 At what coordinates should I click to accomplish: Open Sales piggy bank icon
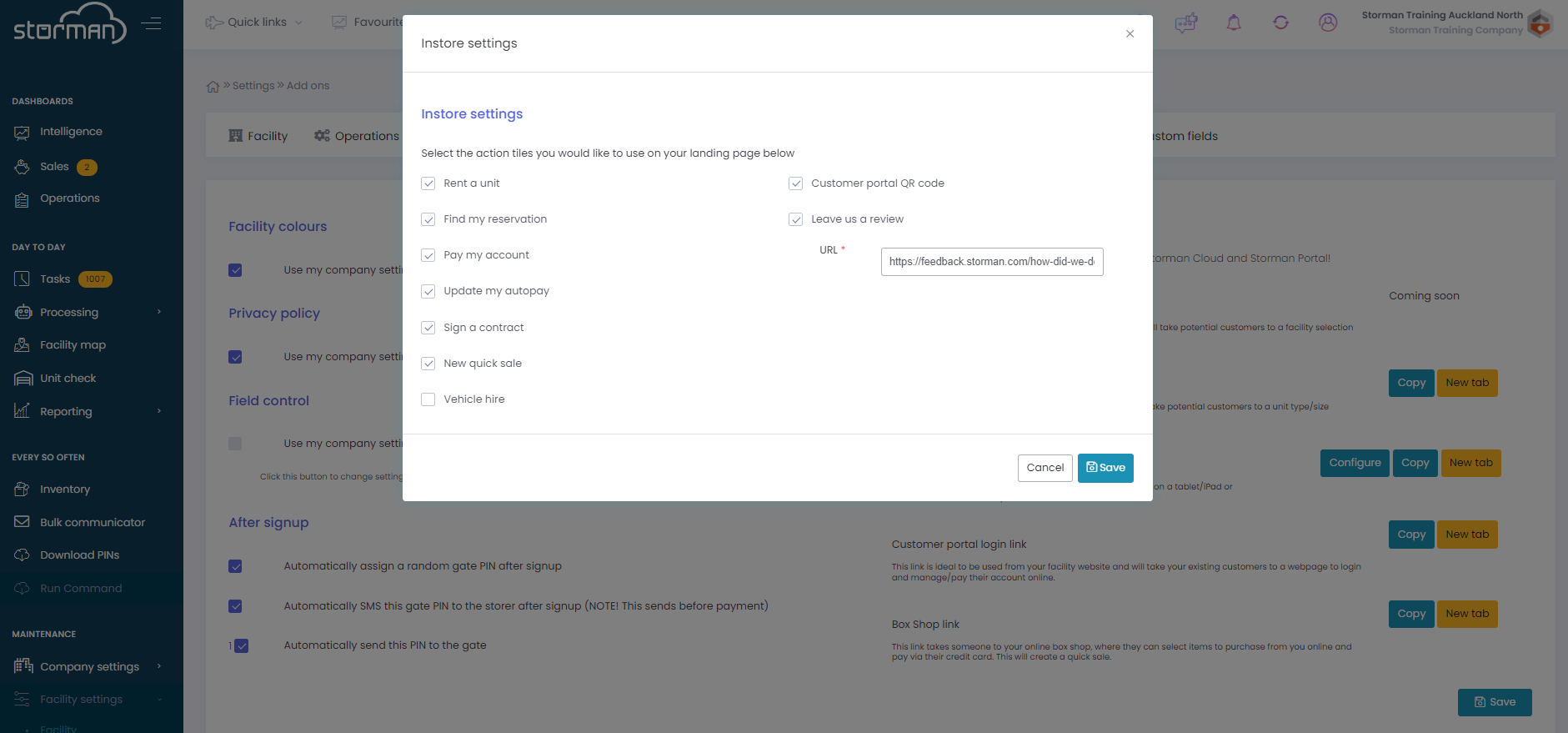(23, 167)
